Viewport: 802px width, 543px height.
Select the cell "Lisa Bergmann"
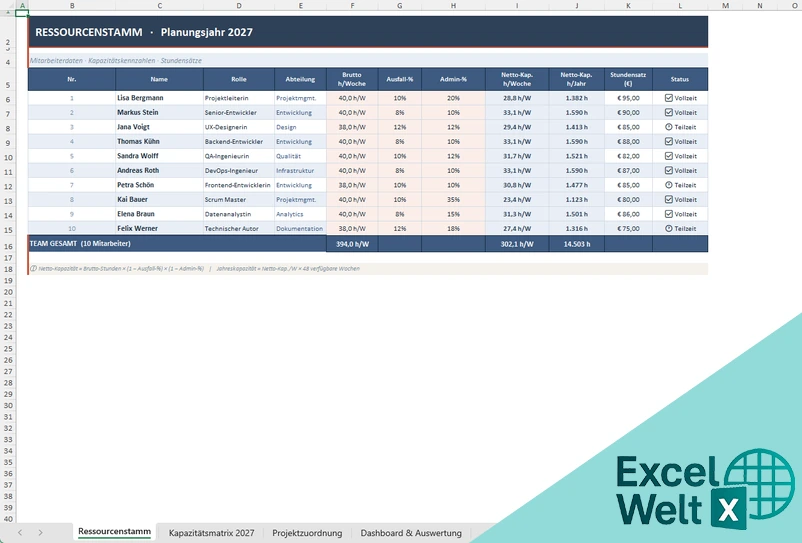point(159,98)
